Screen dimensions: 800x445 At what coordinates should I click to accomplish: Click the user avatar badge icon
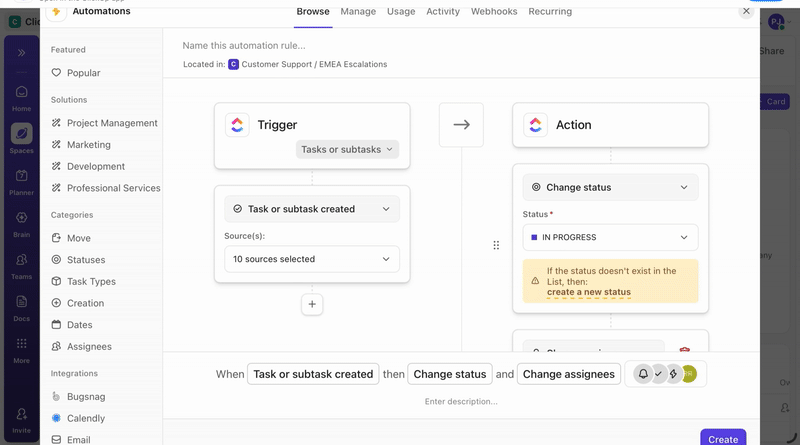(x=689, y=374)
